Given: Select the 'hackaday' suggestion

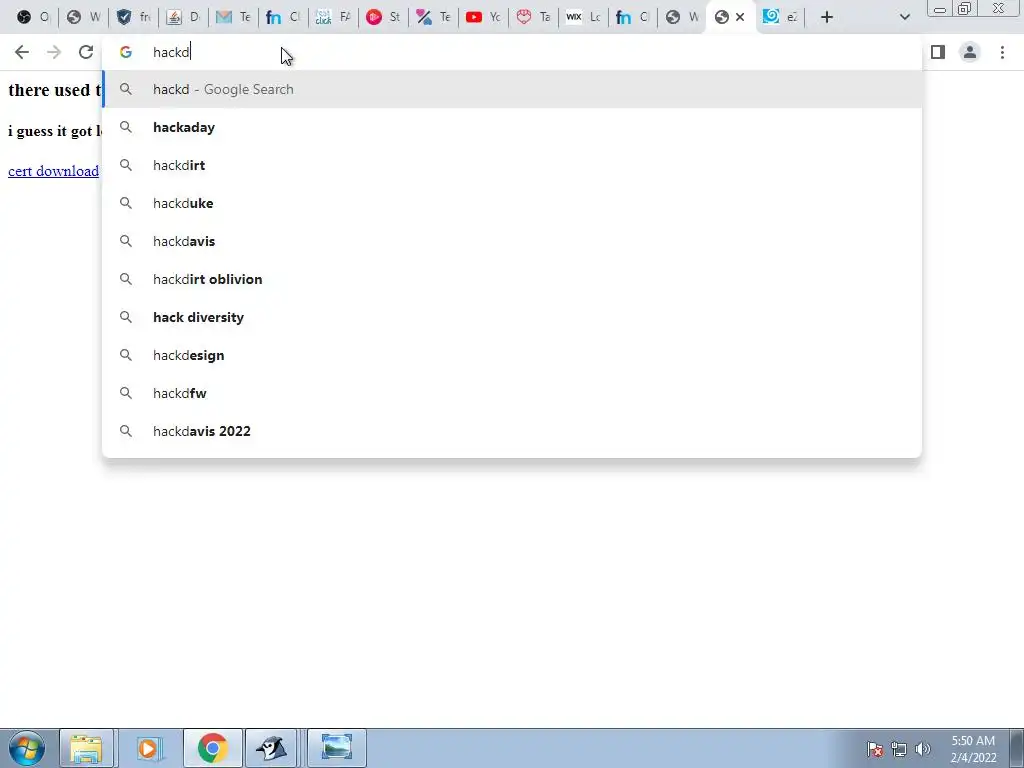Looking at the screenshot, I should coord(512,127).
